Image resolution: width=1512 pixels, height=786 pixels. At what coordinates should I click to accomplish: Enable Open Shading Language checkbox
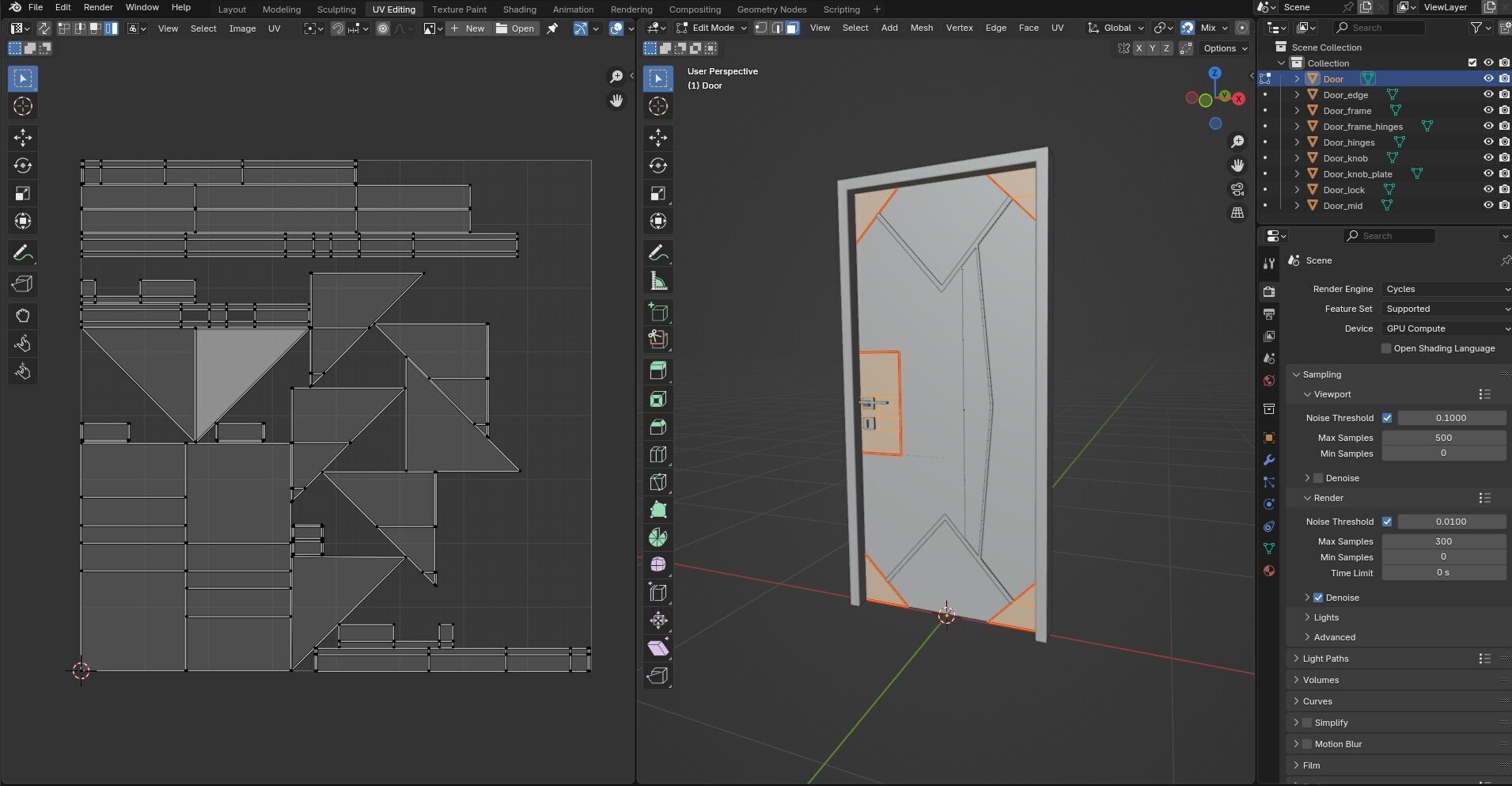coord(1386,348)
